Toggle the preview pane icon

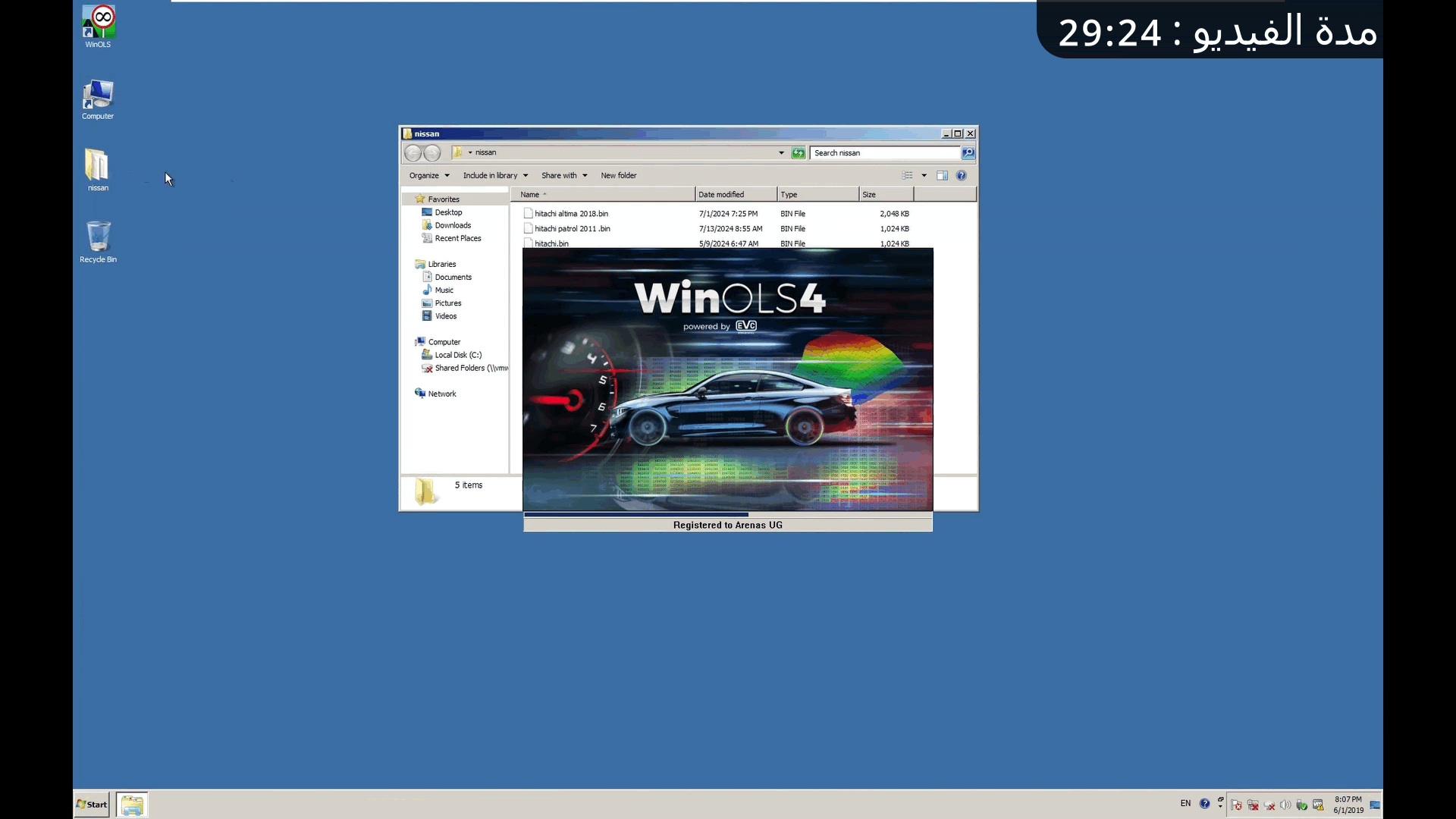(942, 176)
